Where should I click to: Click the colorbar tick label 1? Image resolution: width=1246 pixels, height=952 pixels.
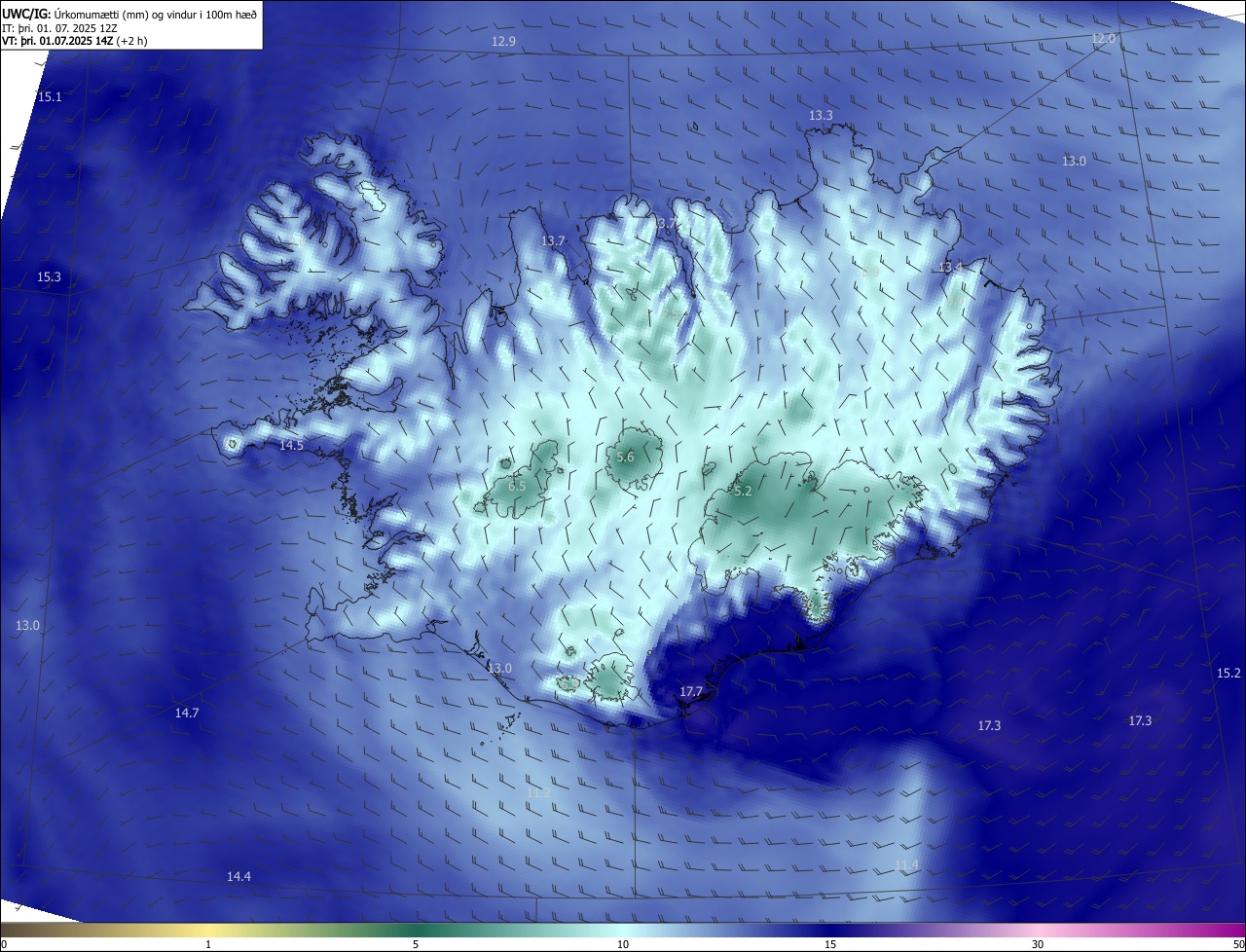tap(208, 944)
